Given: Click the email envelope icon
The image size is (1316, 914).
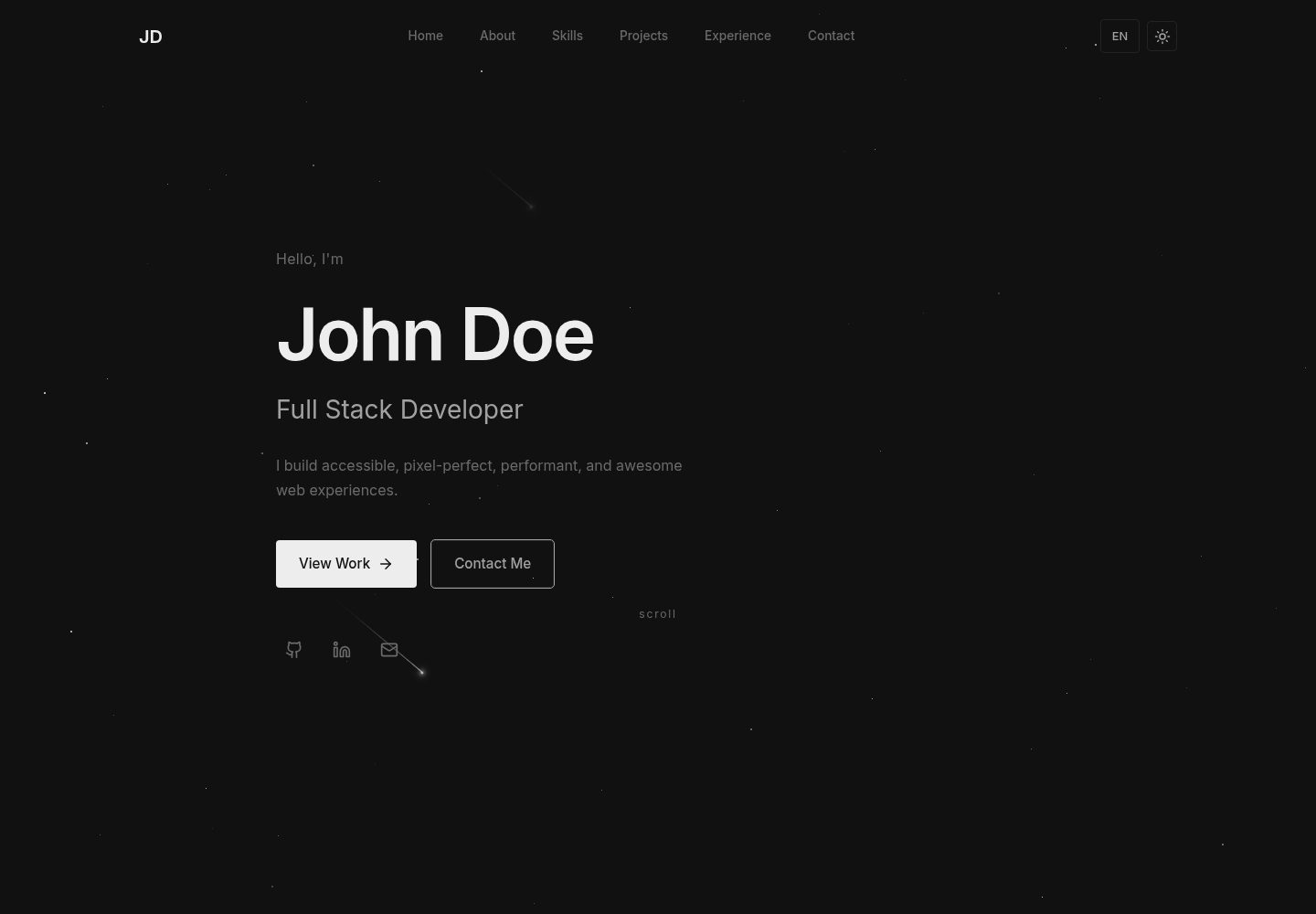Looking at the screenshot, I should click(389, 650).
